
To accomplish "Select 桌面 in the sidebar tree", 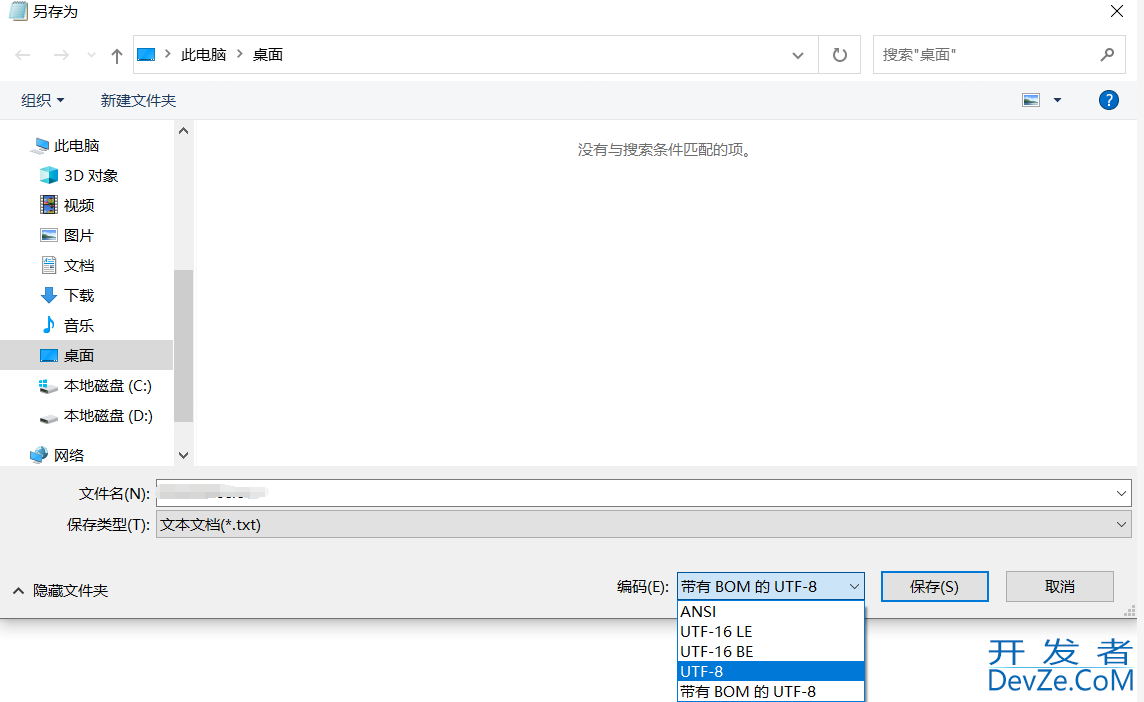I will [86, 355].
